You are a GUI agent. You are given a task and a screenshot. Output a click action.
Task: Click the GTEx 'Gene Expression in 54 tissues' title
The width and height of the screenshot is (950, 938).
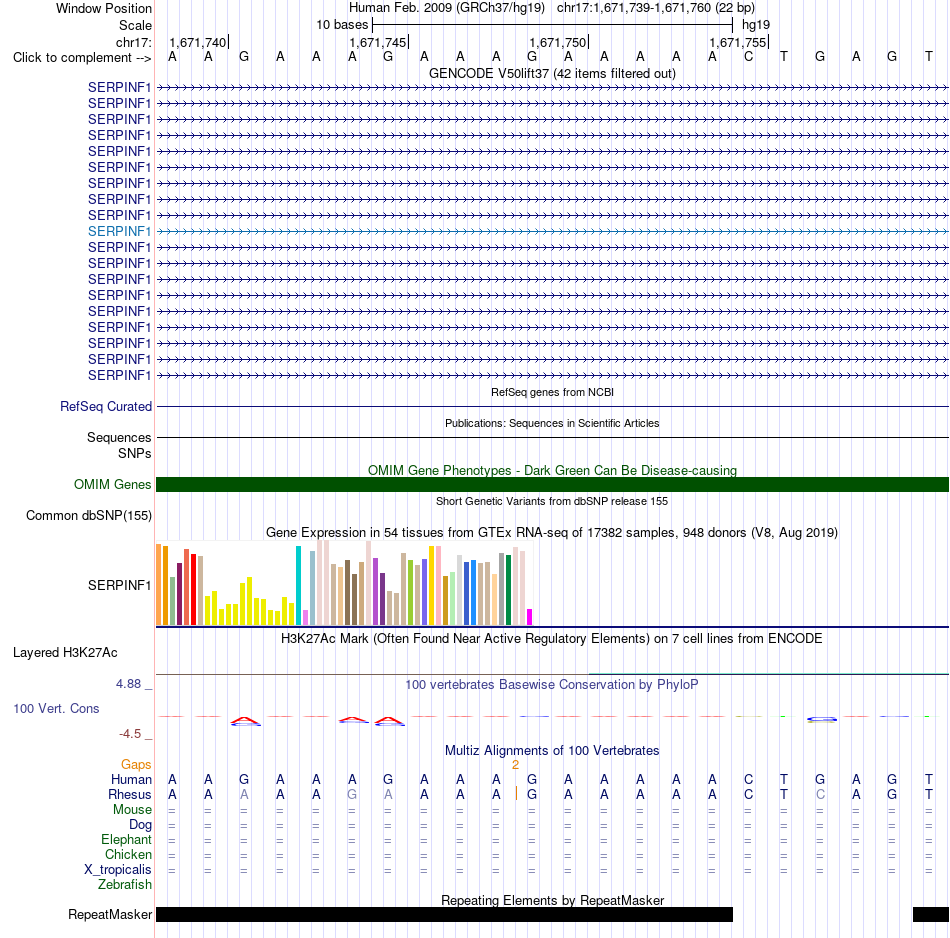click(x=552, y=533)
